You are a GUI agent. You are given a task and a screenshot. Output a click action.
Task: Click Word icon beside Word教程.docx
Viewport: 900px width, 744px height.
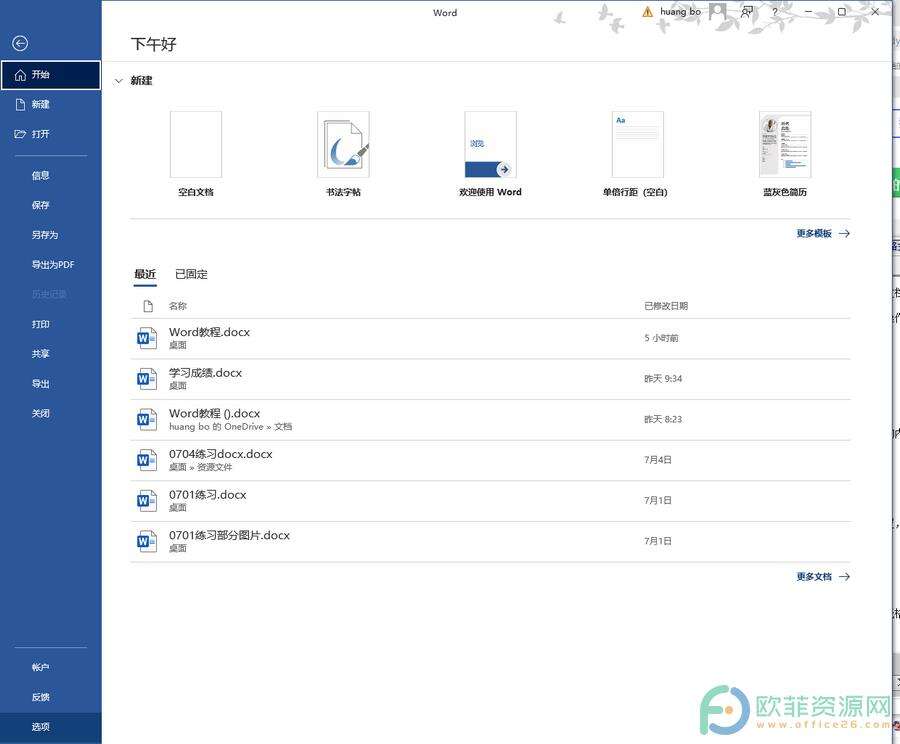(x=147, y=339)
